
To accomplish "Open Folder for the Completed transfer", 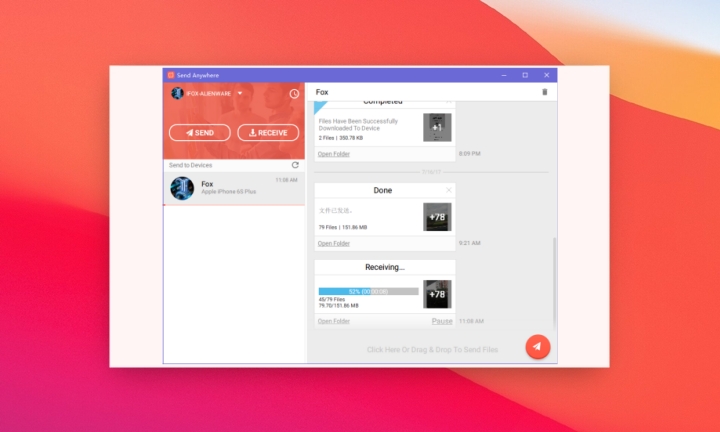I will tap(334, 154).
